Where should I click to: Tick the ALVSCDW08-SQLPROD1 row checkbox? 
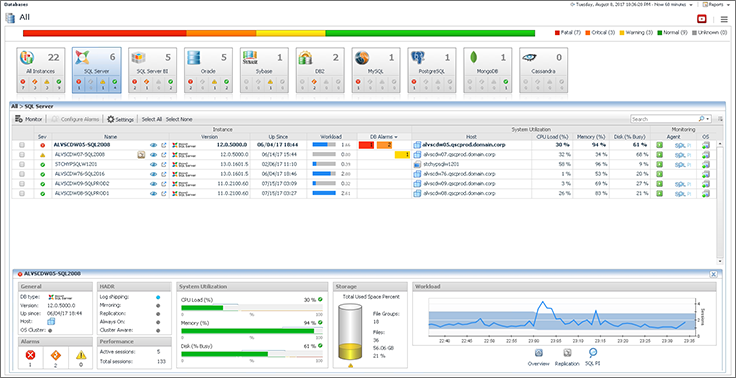(22, 193)
